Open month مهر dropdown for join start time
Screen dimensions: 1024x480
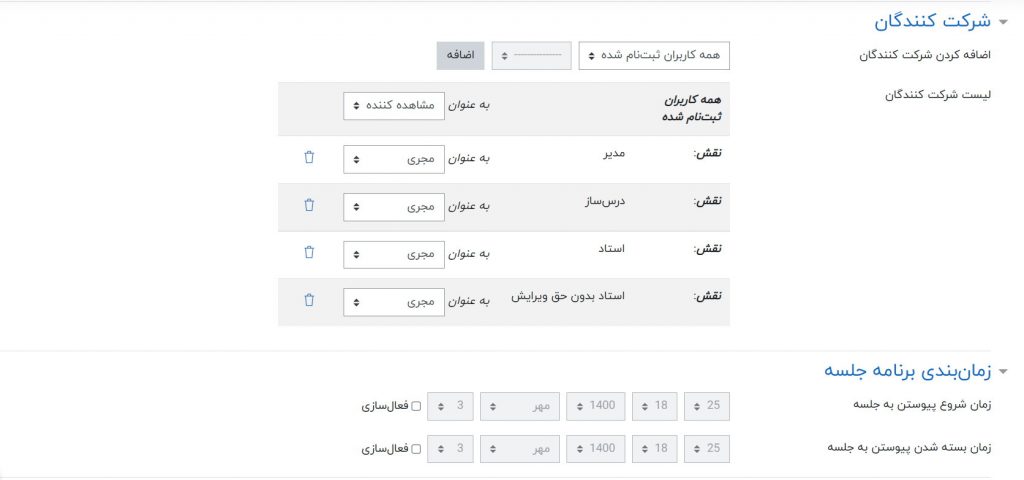coord(519,407)
